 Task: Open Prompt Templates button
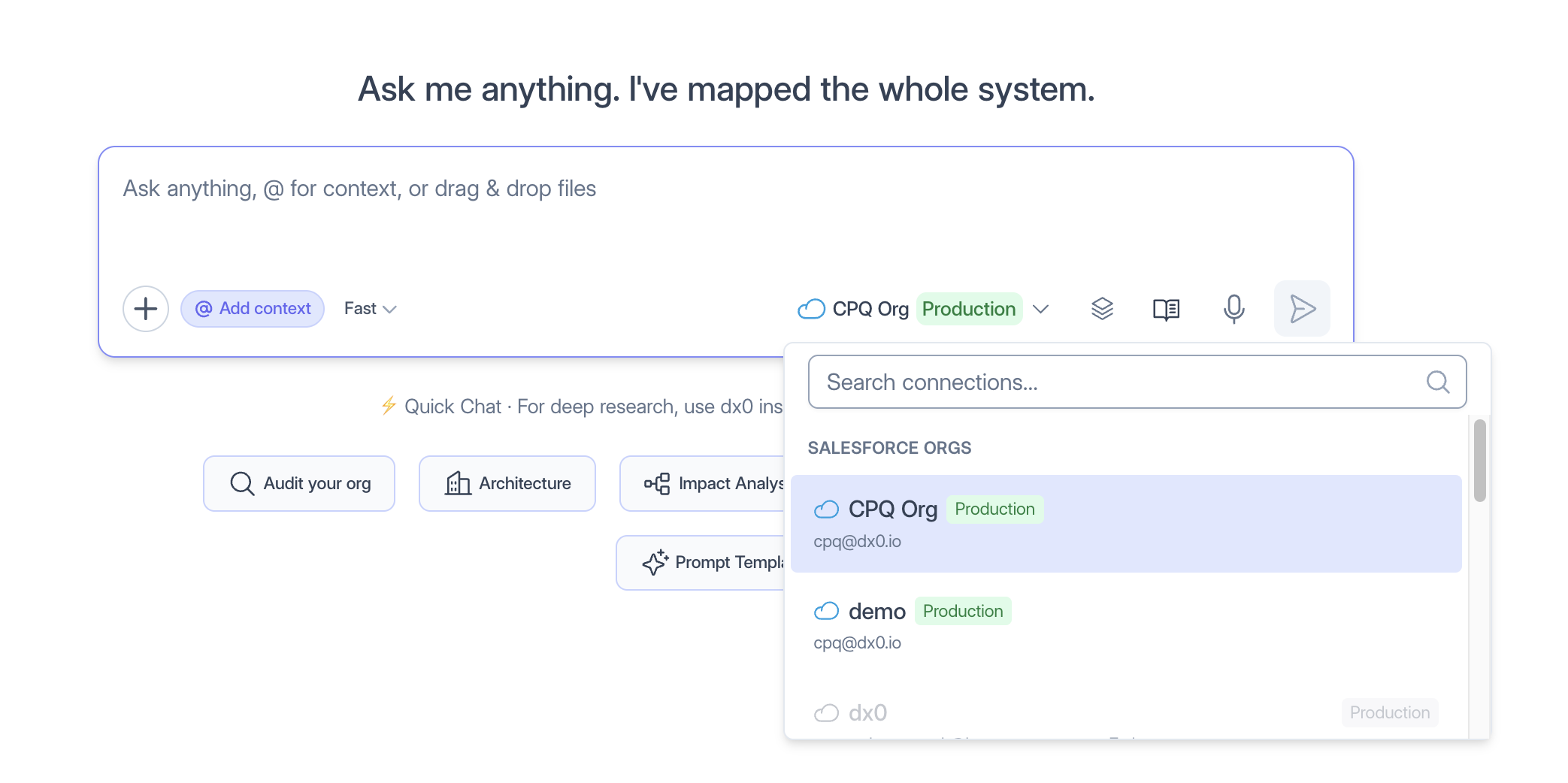point(701,562)
